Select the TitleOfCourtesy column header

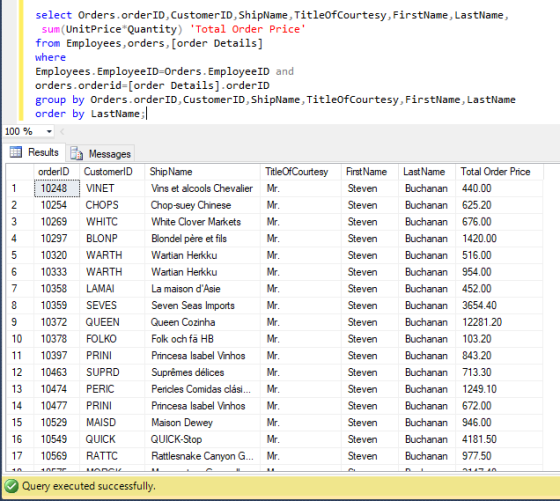click(301, 172)
